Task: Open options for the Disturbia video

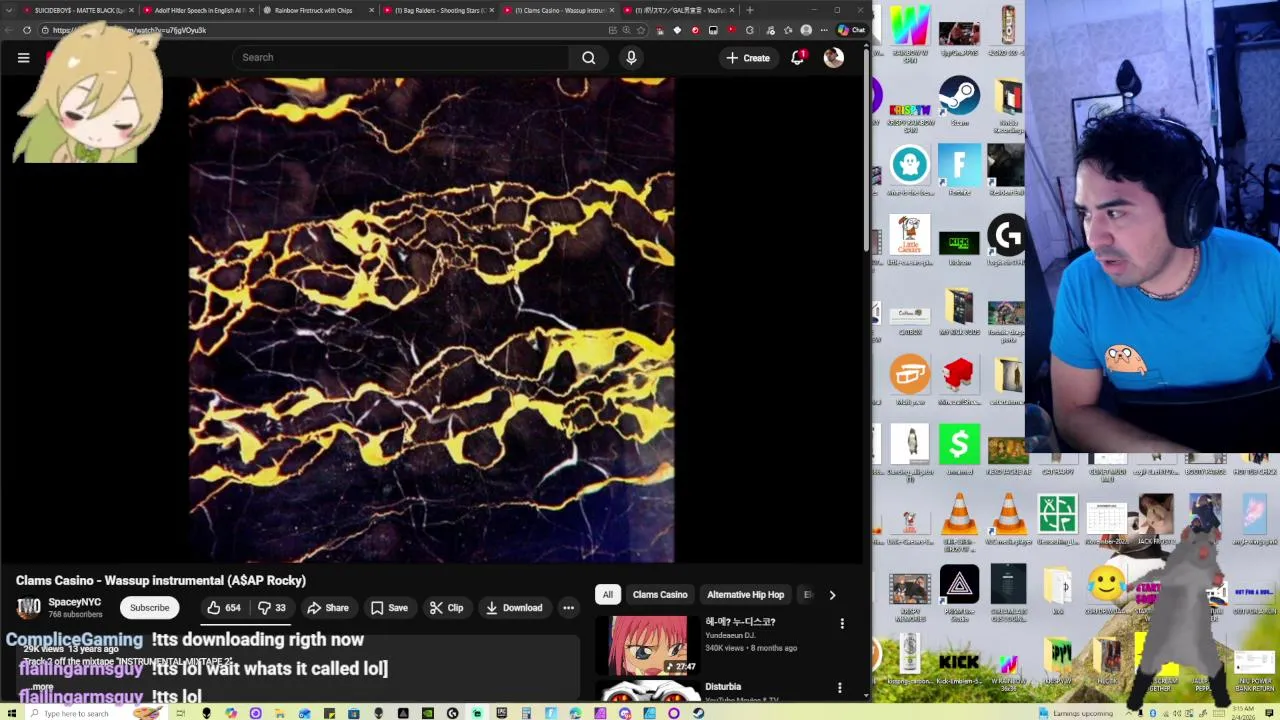Action: pyautogui.click(x=840, y=688)
